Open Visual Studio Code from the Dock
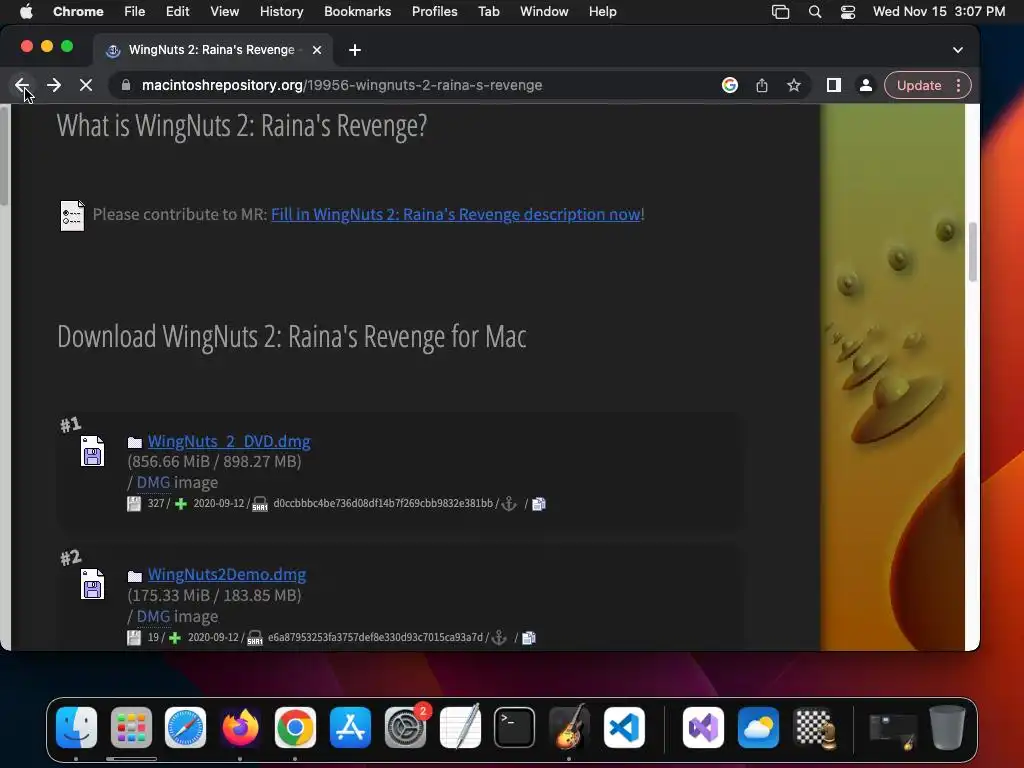Screen dimensions: 1024x768 624,728
